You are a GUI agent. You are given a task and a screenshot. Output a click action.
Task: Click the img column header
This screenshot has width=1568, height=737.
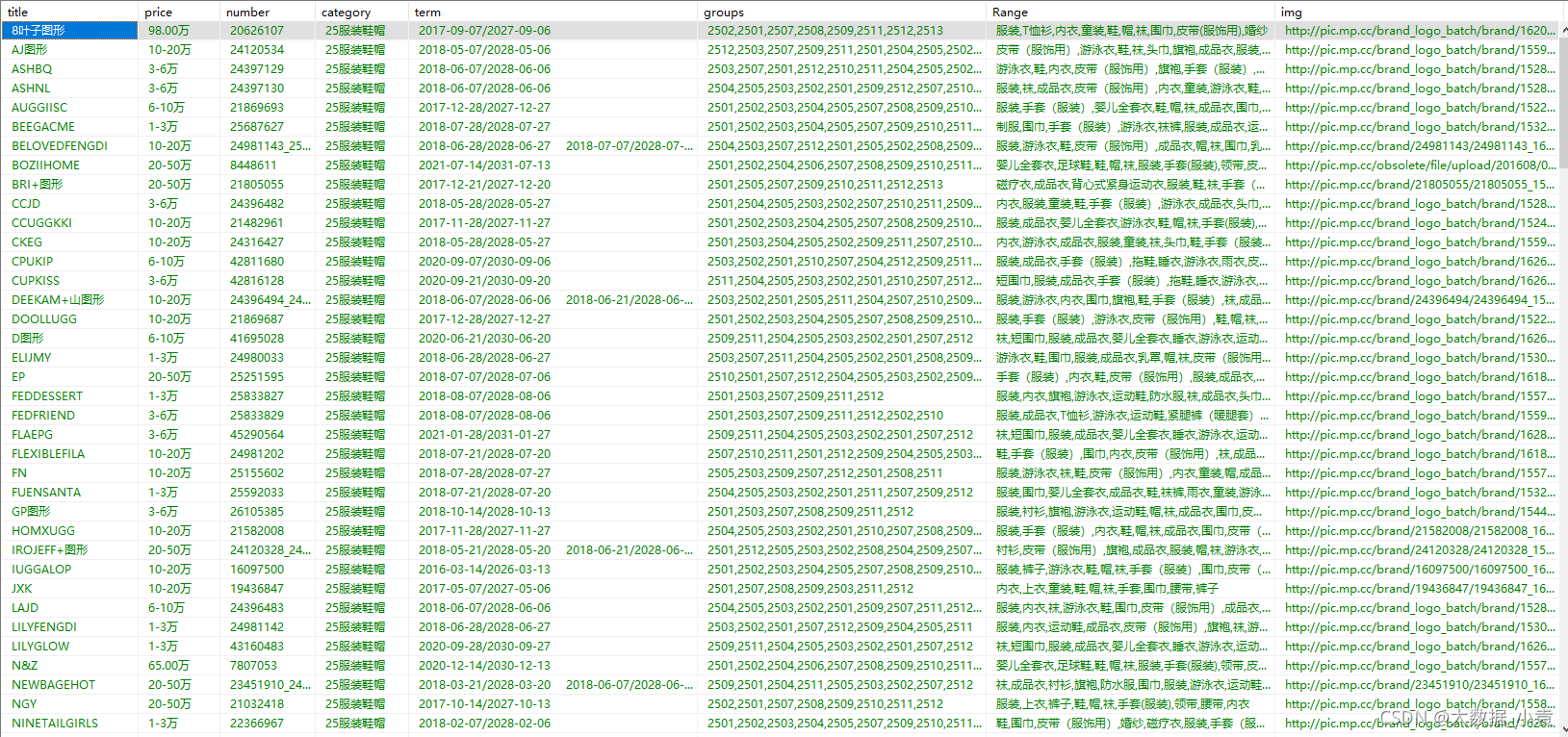pyautogui.click(x=1418, y=12)
